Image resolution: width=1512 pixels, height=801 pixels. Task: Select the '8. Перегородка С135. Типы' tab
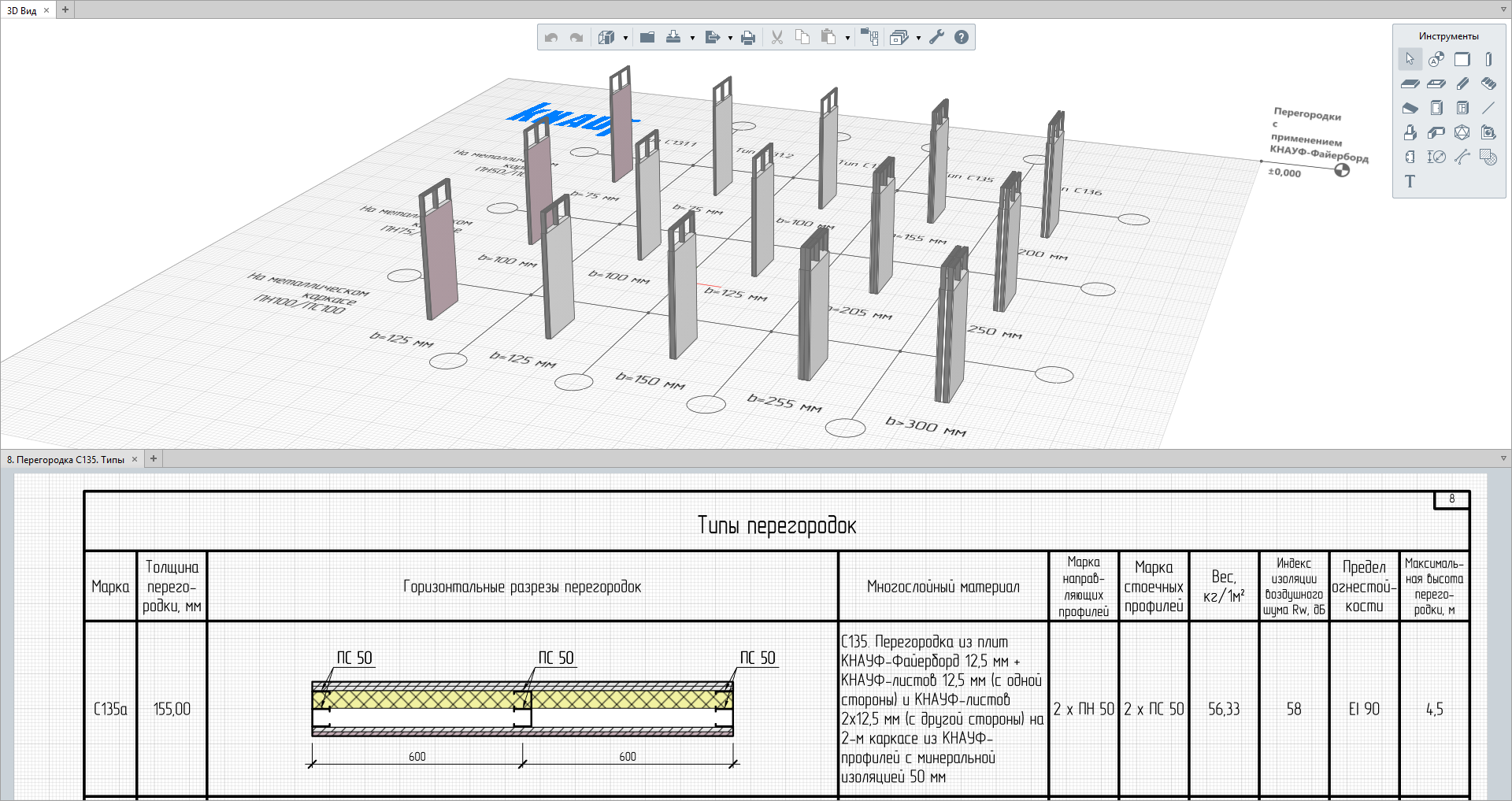tap(66, 459)
